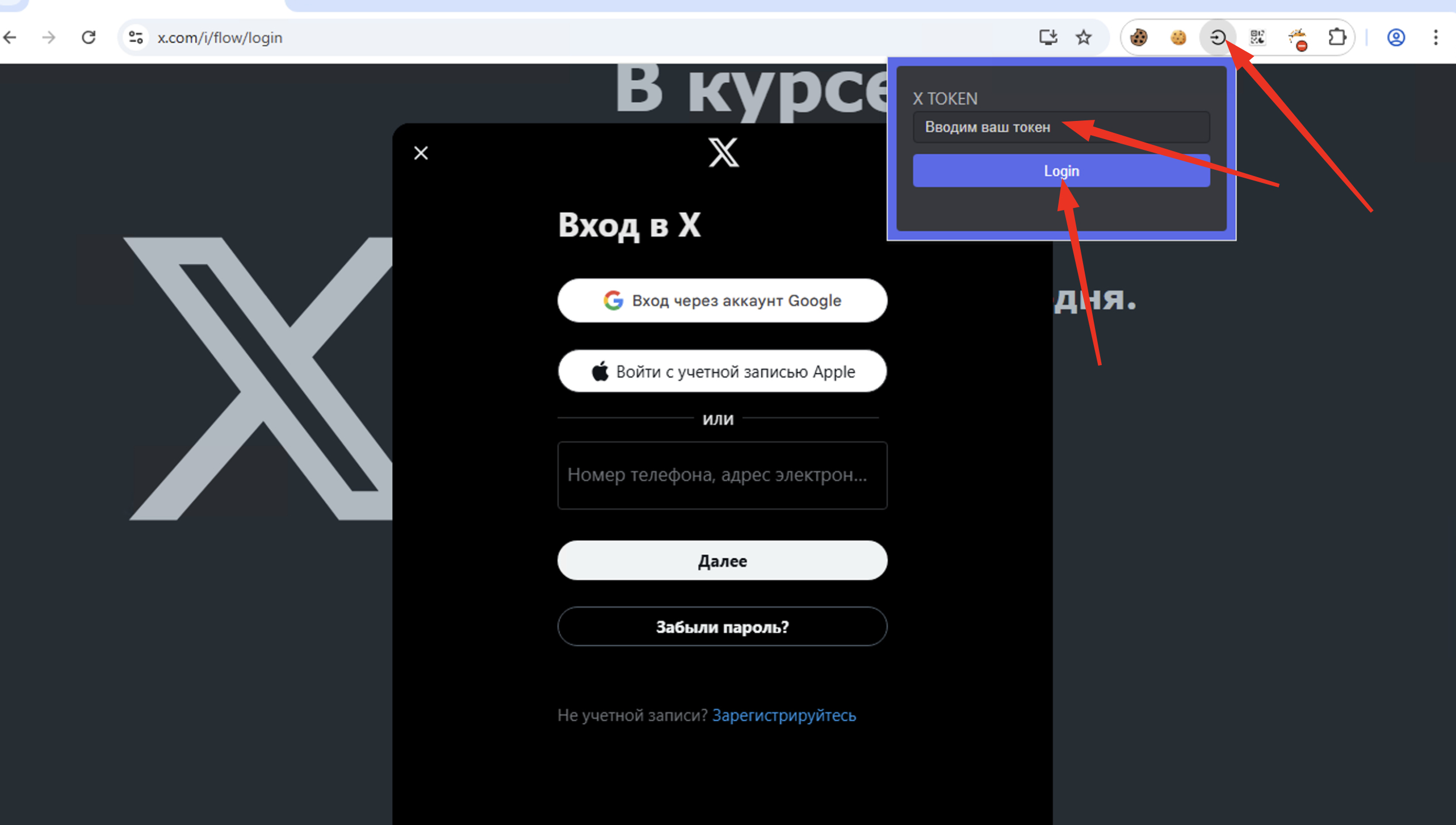Viewport: 1456px width, 825px height.
Task: Click the phone or email input field
Action: [722, 475]
